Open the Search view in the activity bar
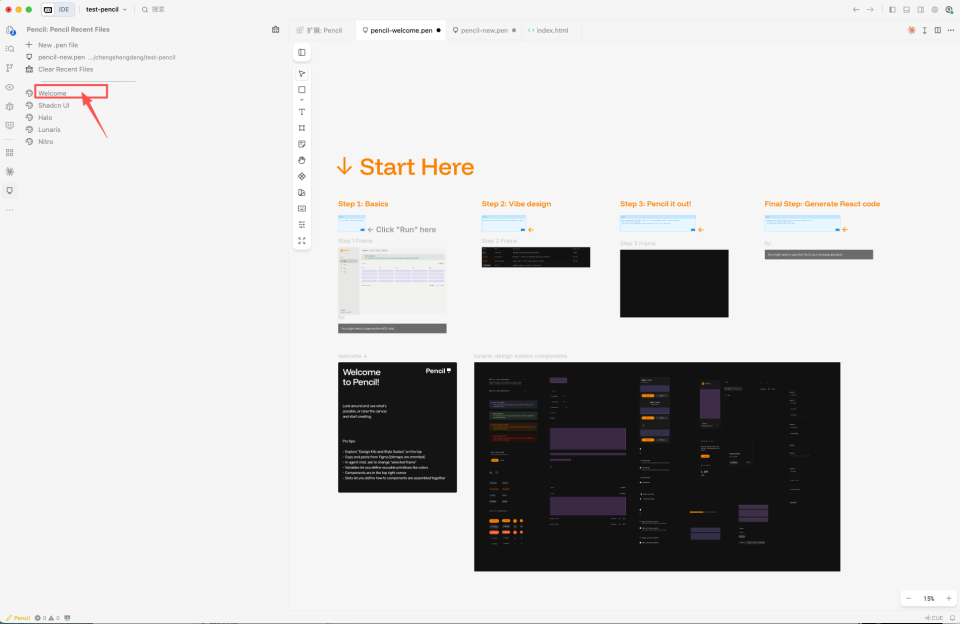 click(x=10, y=49)
